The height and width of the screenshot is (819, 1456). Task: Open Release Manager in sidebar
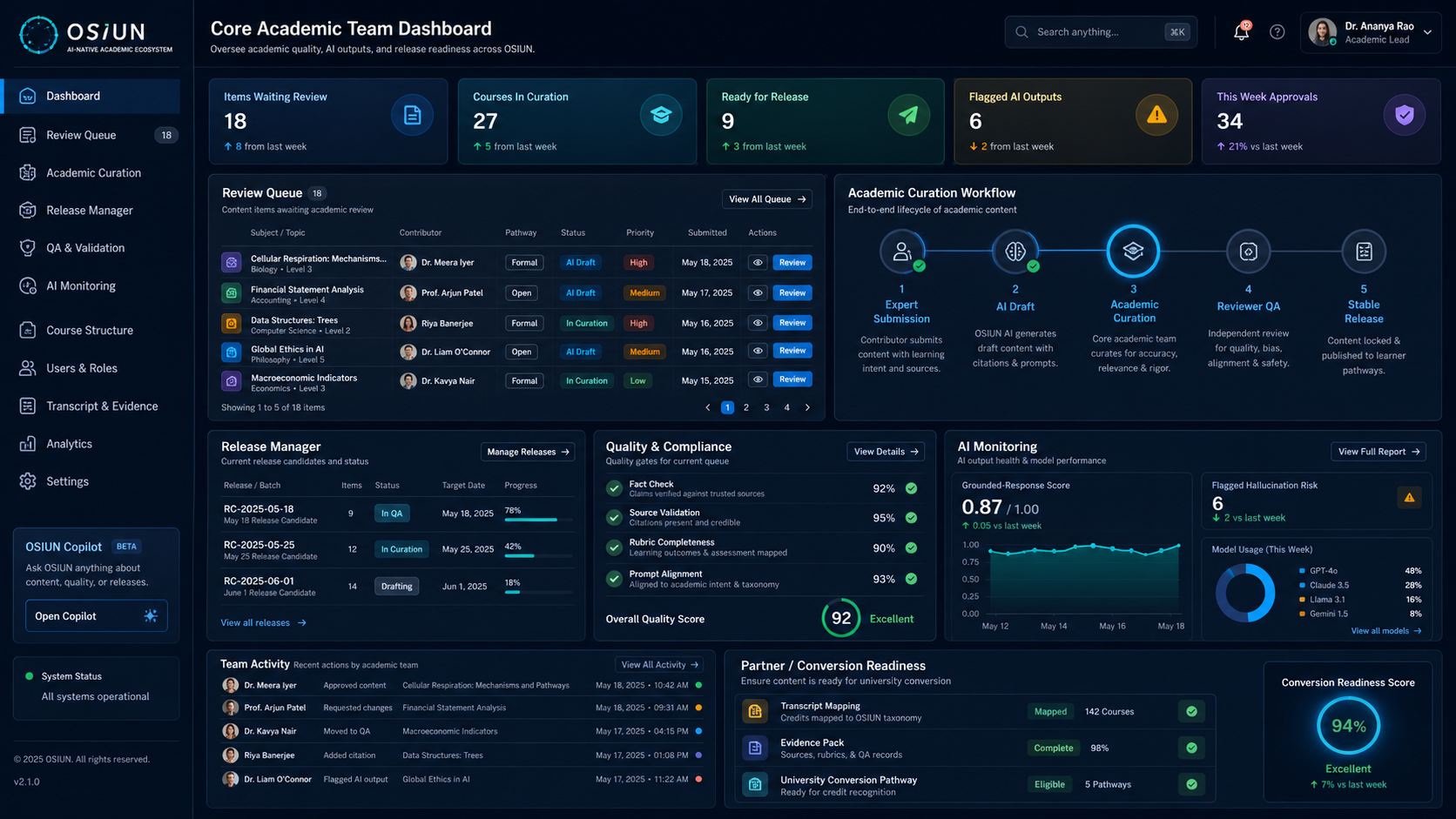tap(91, 211)
